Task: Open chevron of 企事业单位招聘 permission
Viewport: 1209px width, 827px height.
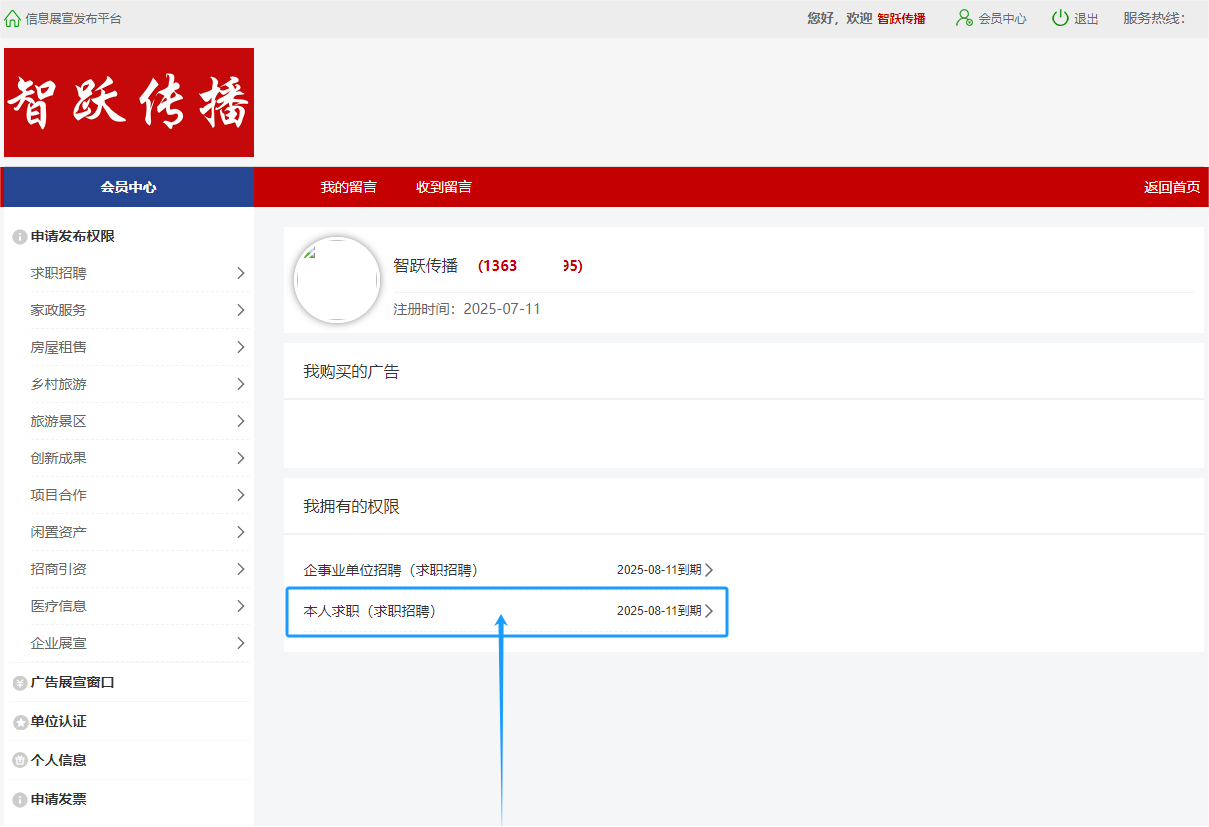Action: pyautogui.click(x=709, y=570)
